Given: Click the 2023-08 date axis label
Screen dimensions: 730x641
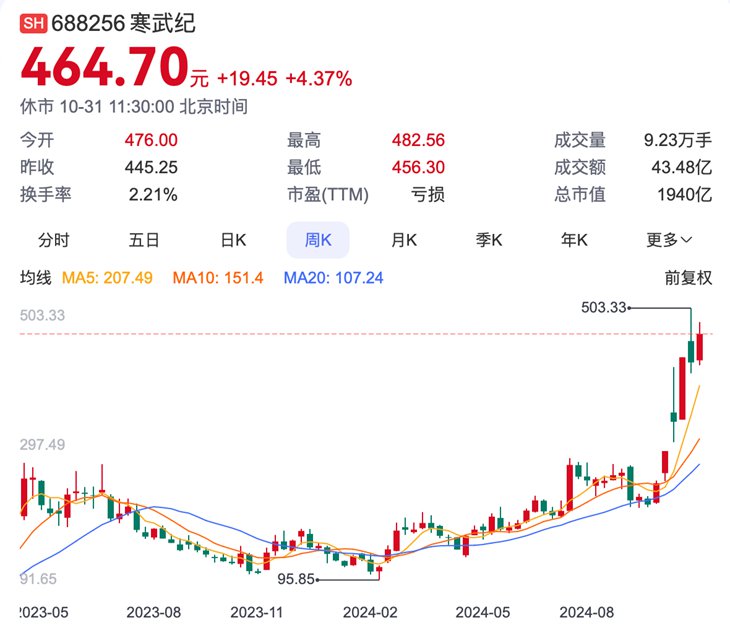Looking at the screenshot, I should click(x=154, y=612).
